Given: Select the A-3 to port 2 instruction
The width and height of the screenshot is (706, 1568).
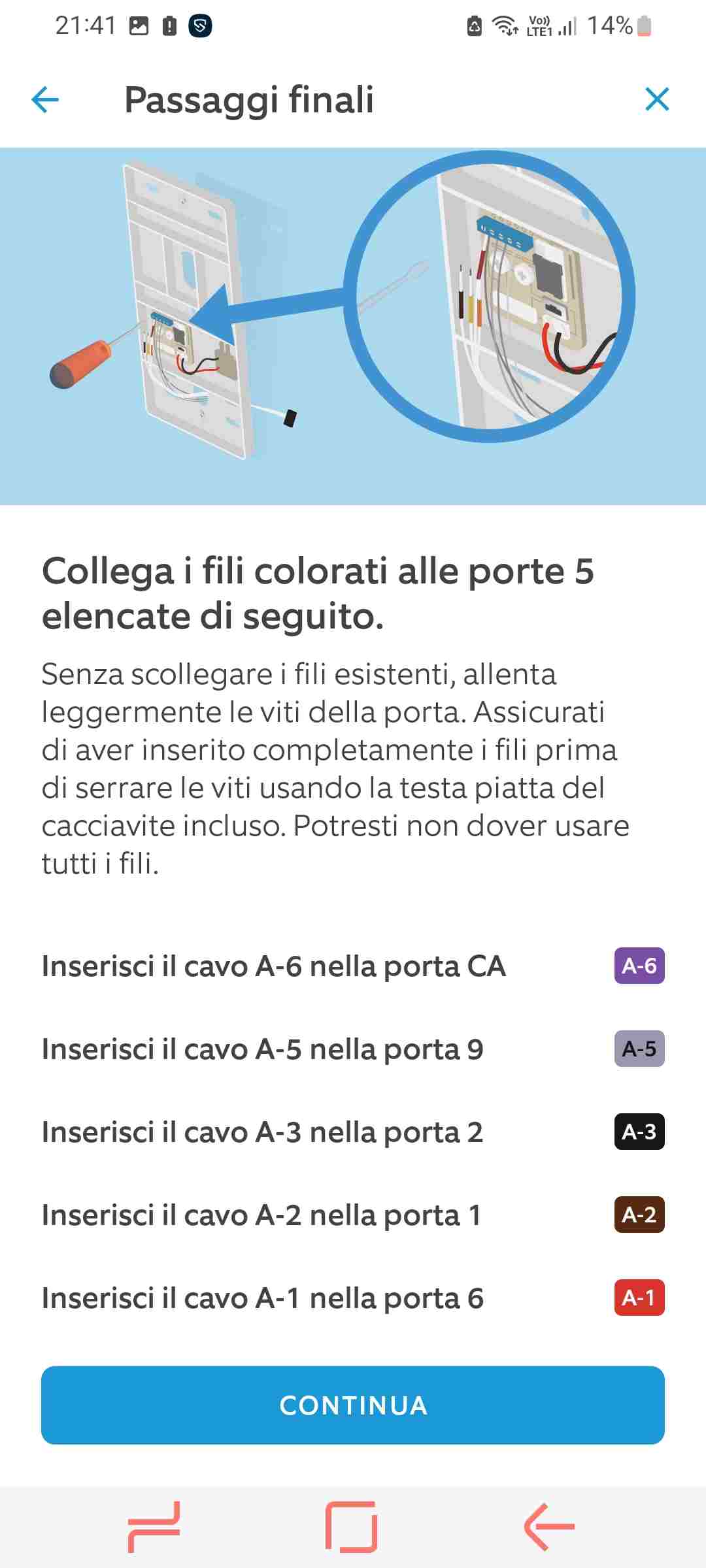Looking at the screenshot, I should (262, 1132).
